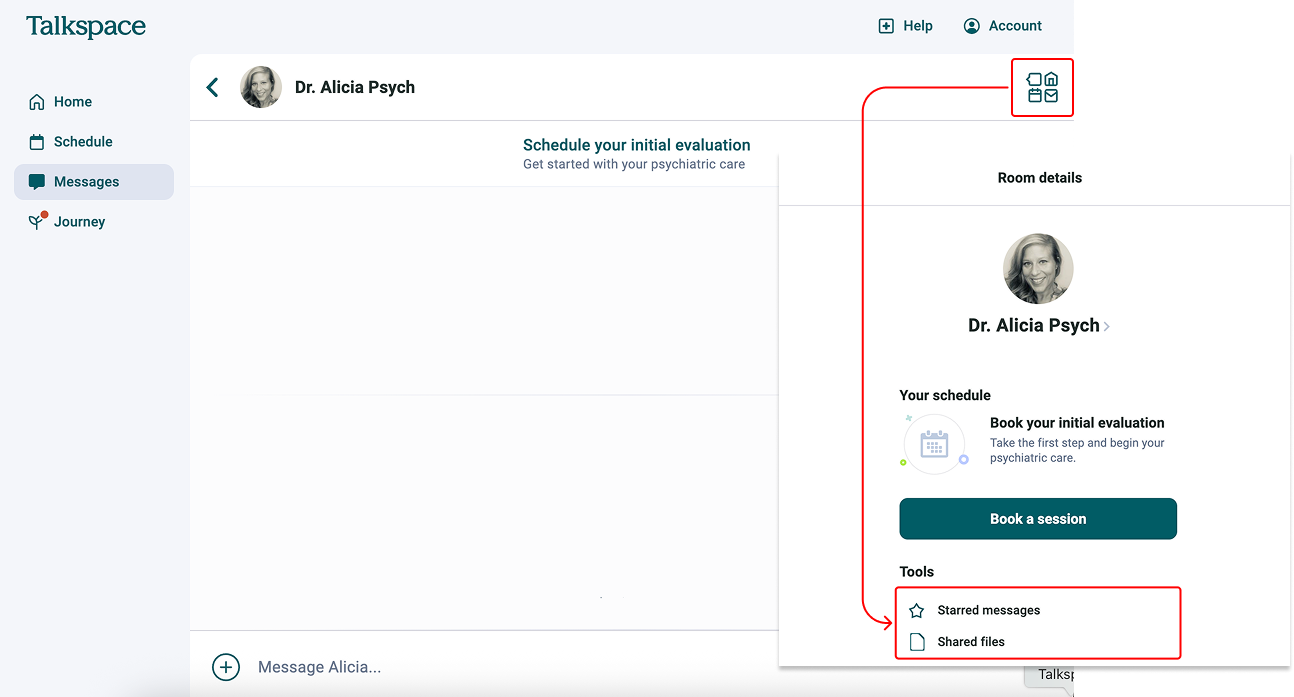Open Journey in sidebar
The height and width of the screenshot is (697, 1294).
[x=94, y=222]
